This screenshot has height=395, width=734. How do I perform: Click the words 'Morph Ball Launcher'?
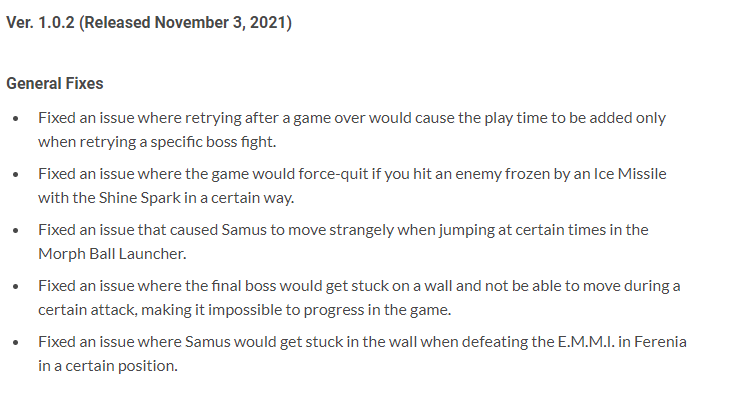tap(111, 254)
